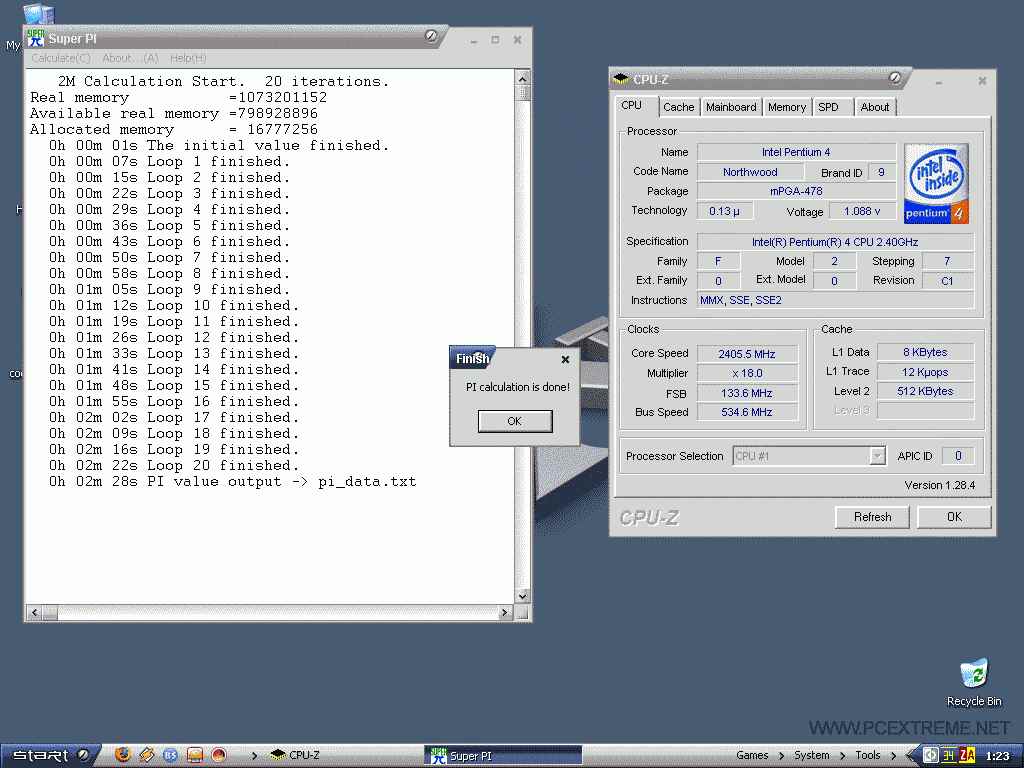Open the Calculate menu in Super PI
Image resolution: width=1024 pixels, height=768 pixels.
(61, 58)
